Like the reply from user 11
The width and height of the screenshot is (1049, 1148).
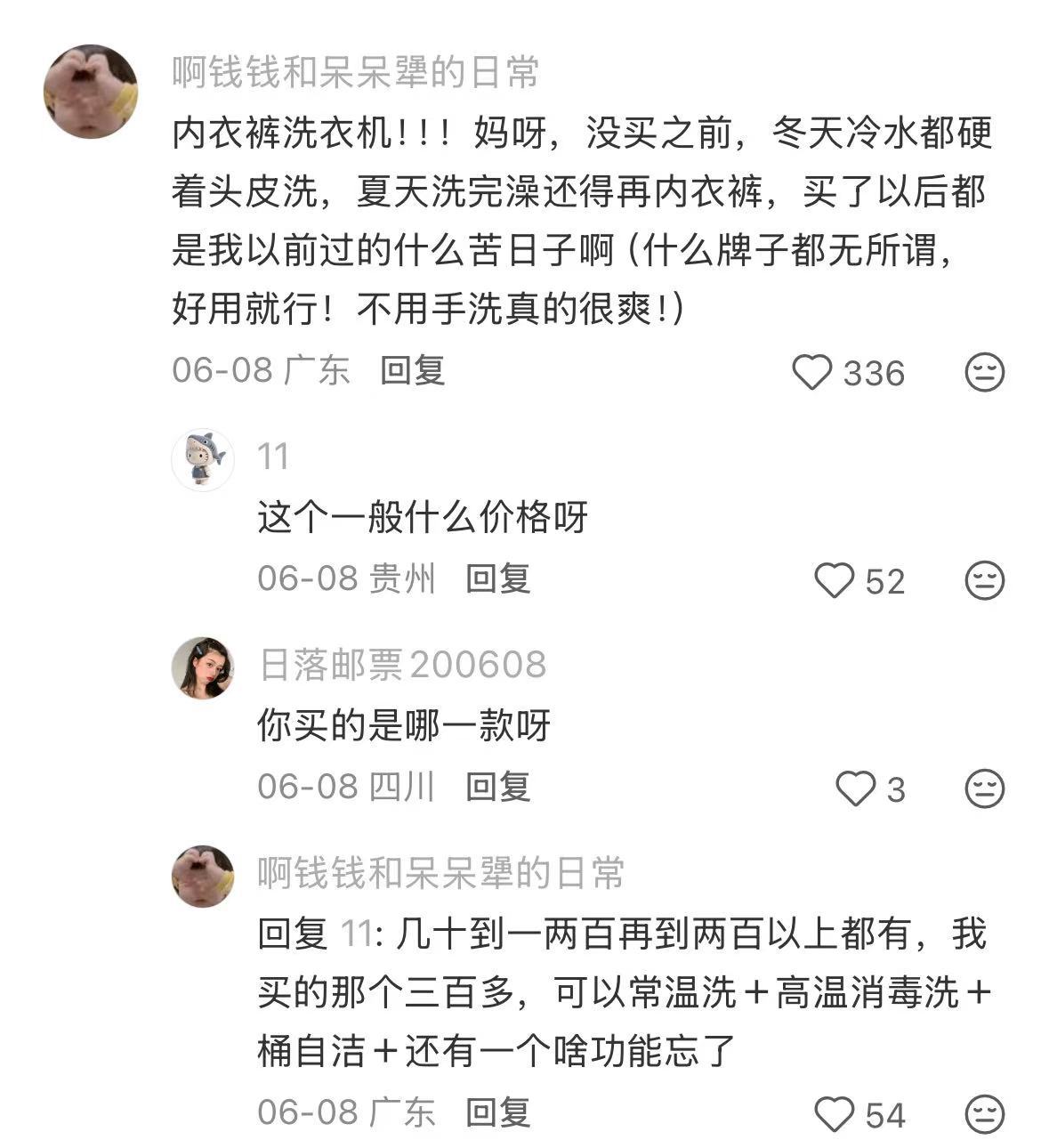coord(834,580)
